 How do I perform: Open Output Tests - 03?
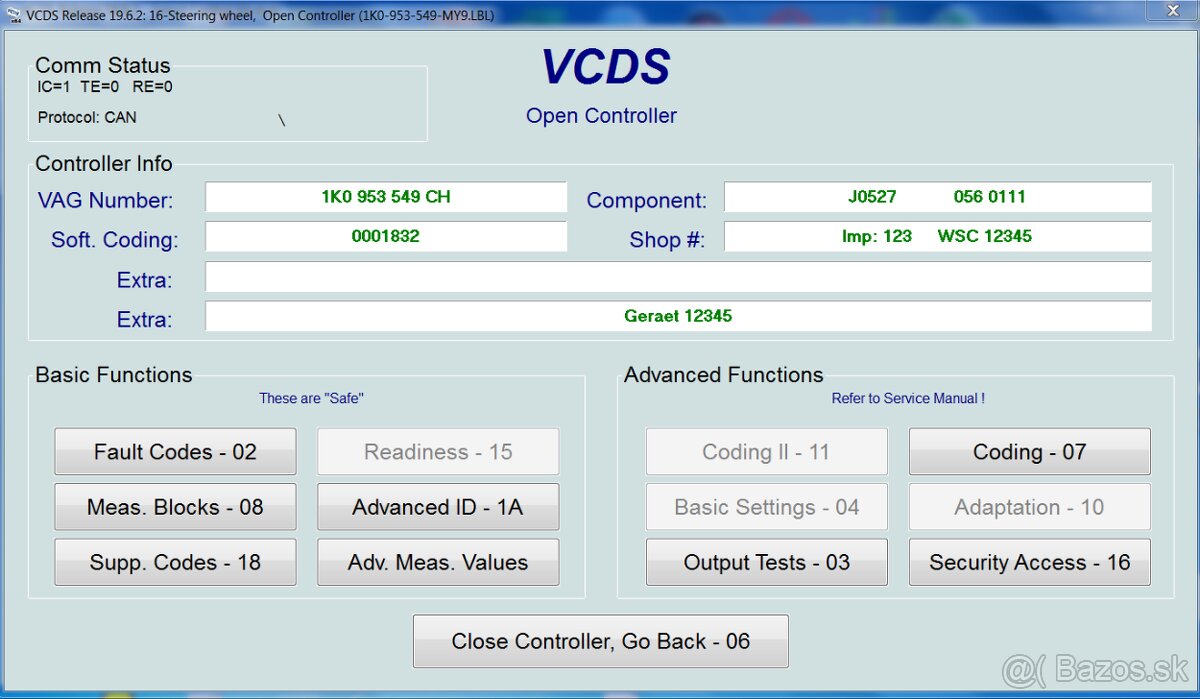point(766,562)
